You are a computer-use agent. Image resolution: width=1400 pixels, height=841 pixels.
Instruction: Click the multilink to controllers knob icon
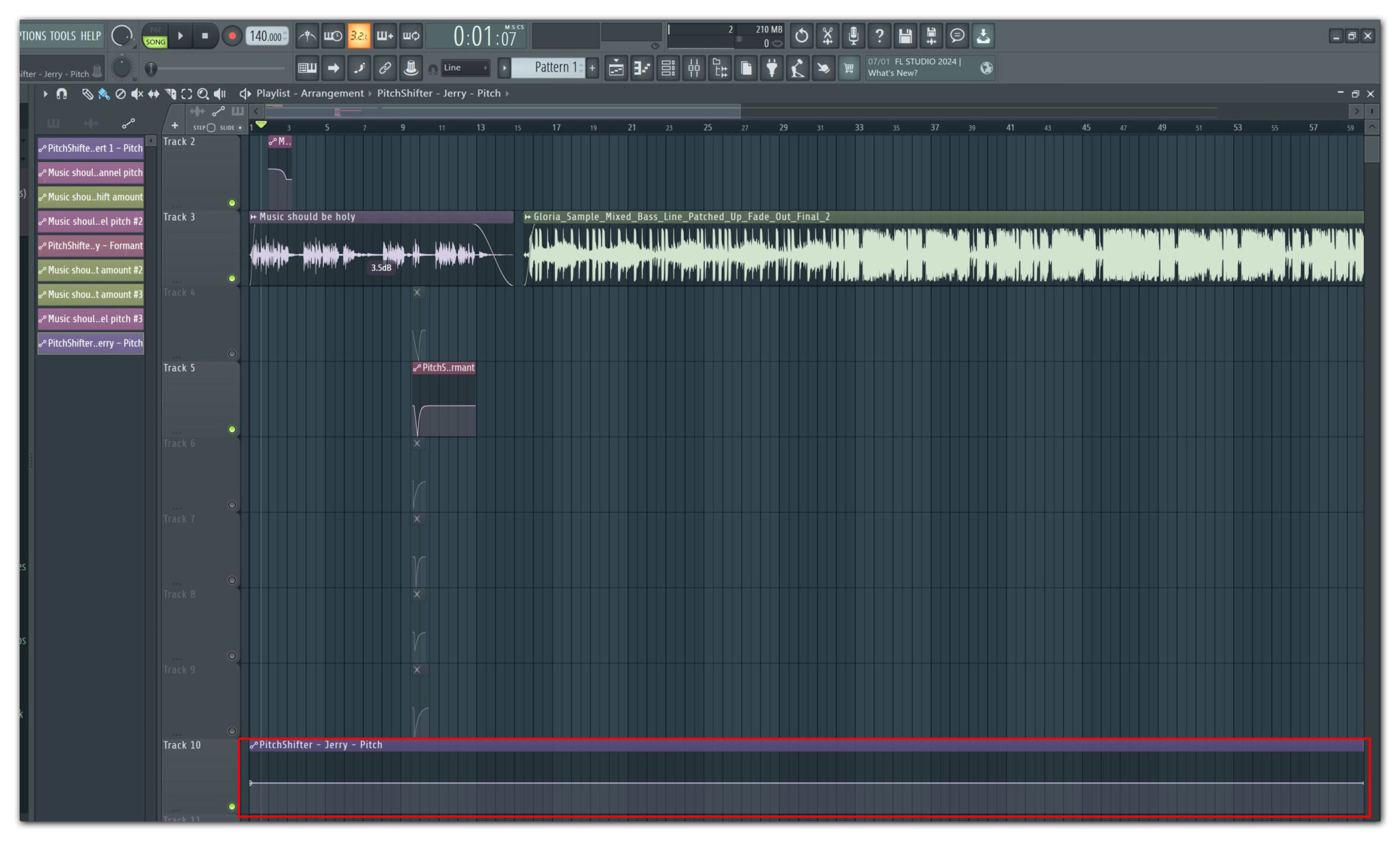[411, 68]
